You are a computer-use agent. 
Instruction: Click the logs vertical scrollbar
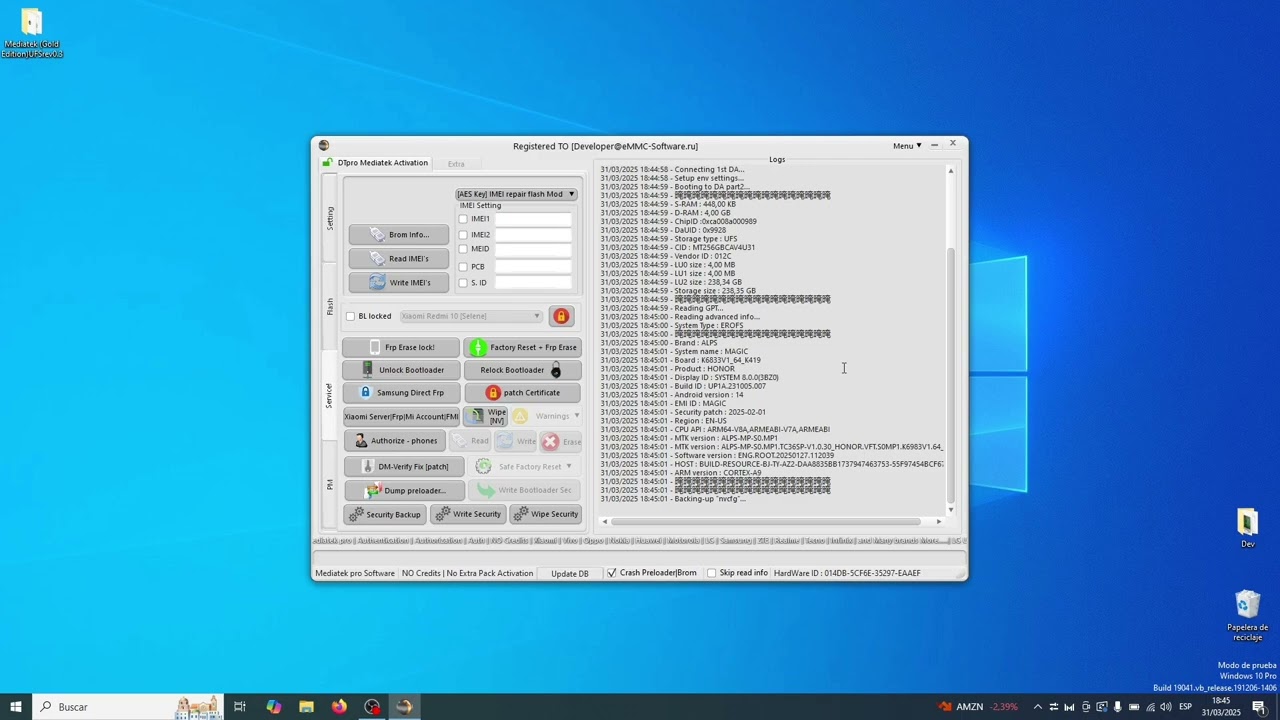click(x=950, y=375)
